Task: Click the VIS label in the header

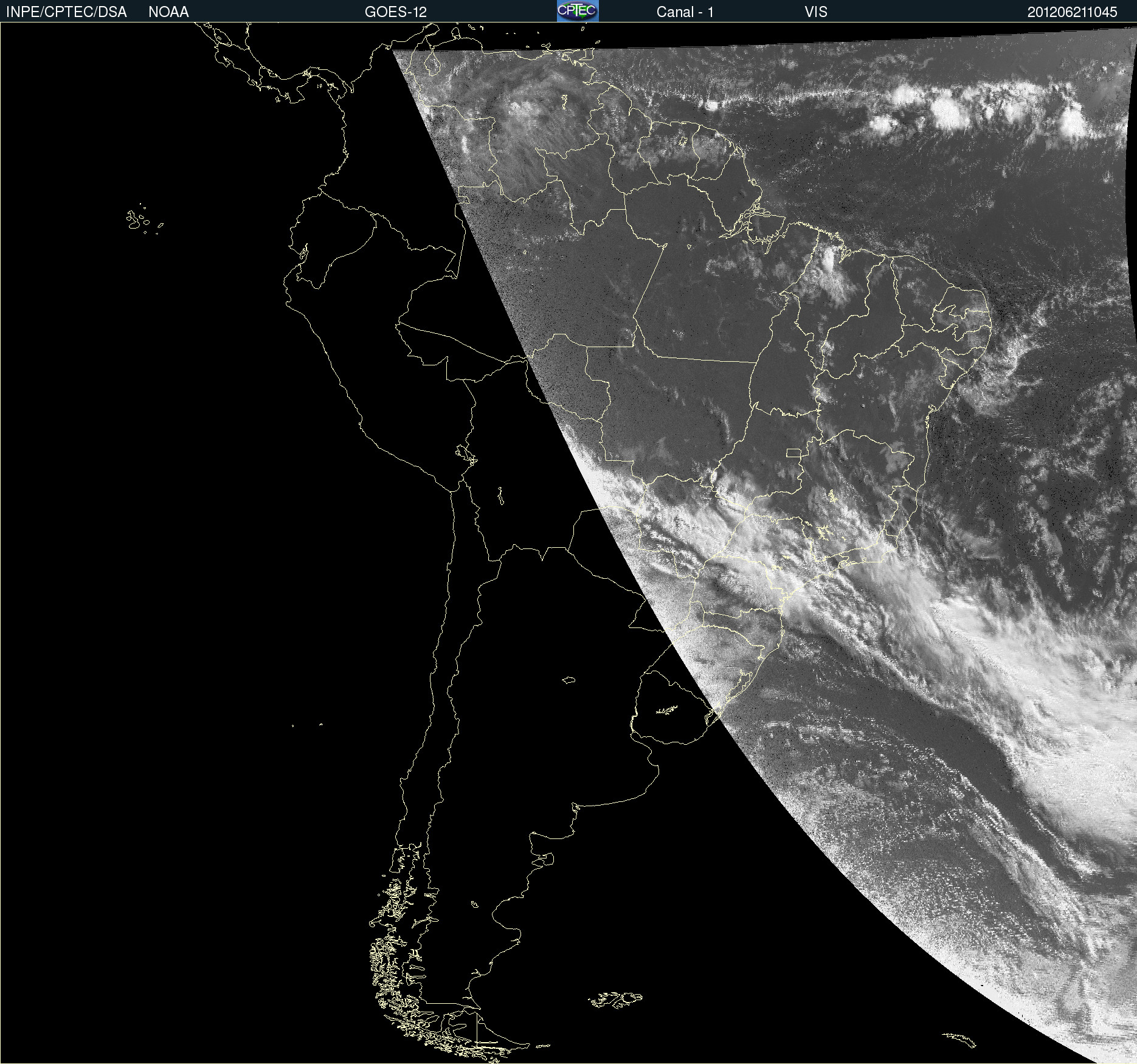Action: 816,12
